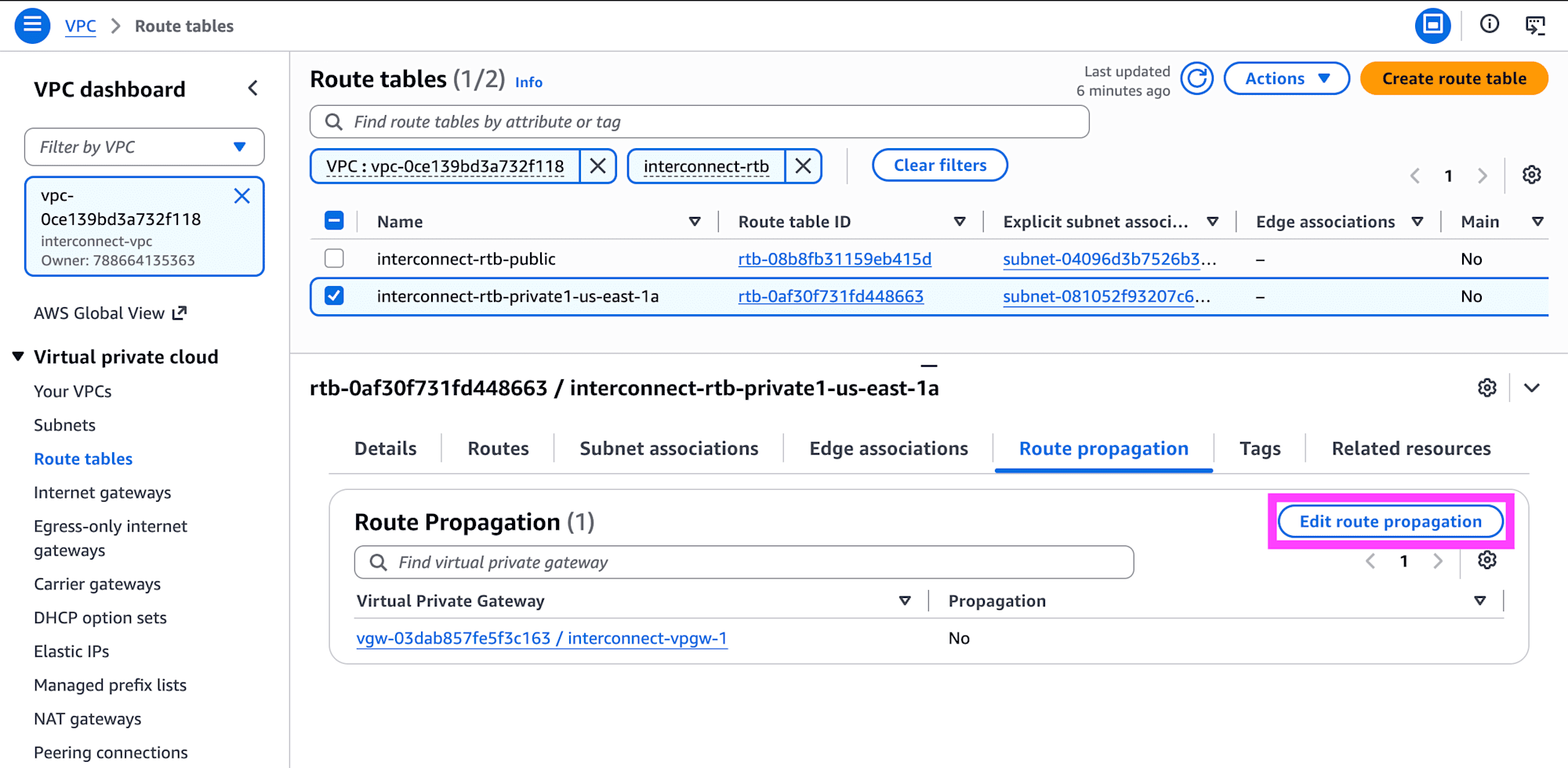Toggle the select-all route tables checkbox
1568x768 pixels.
pyautogui.click(x=334, y=221)
